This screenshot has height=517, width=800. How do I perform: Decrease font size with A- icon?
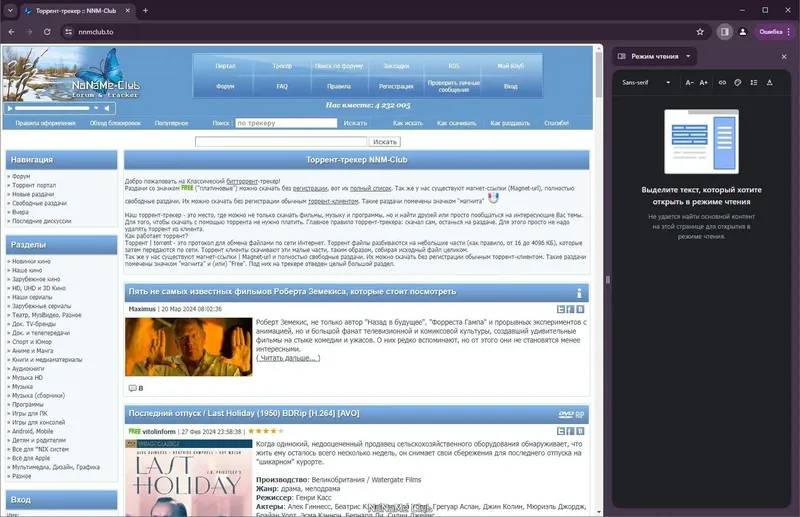click(689, 83)
